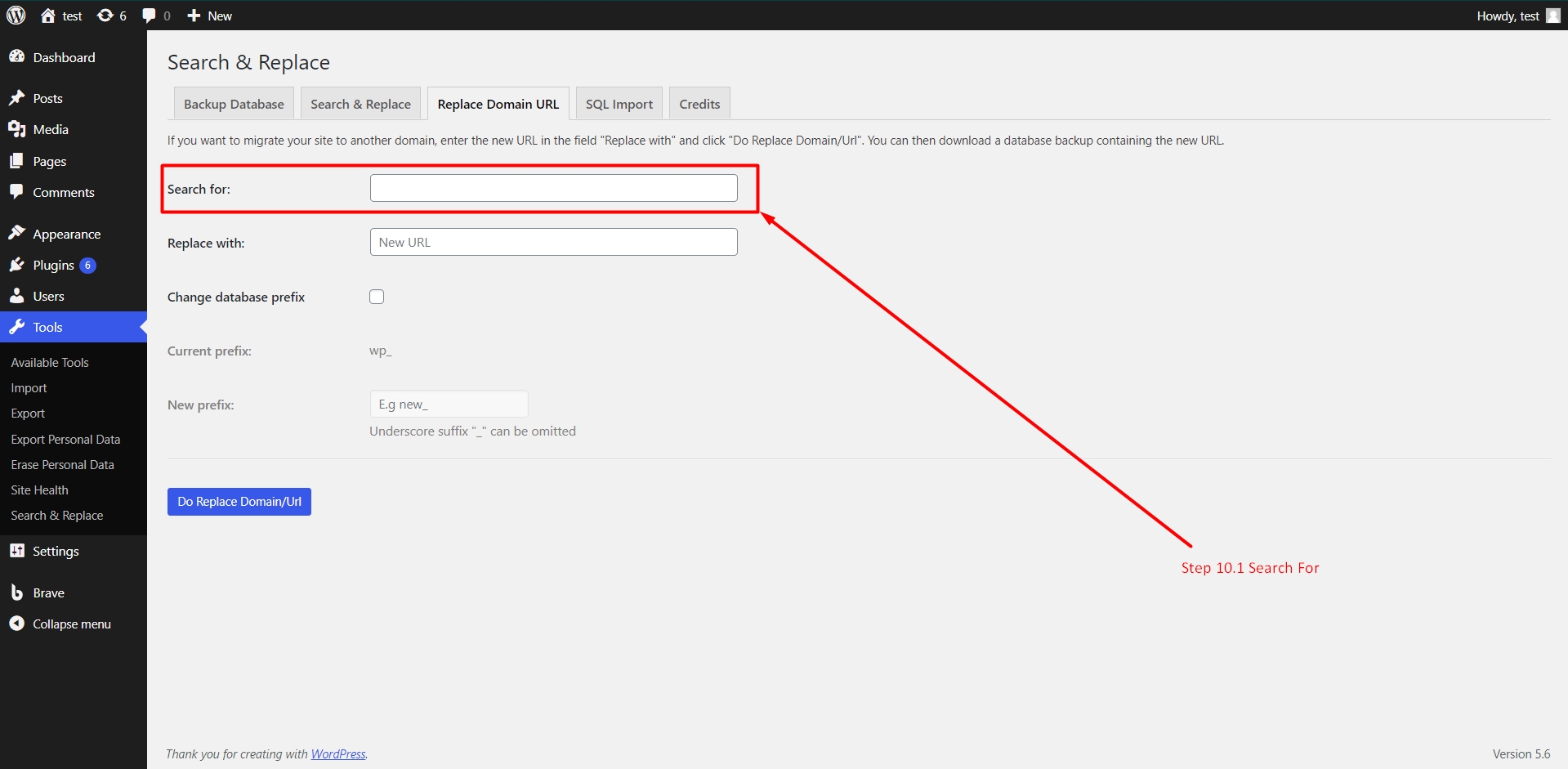Open the Credits tab

coord(699,104)
